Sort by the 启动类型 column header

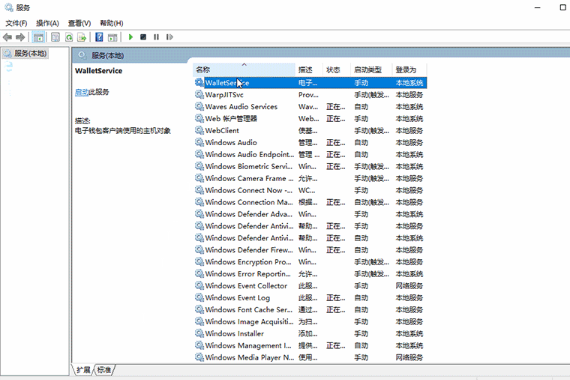(371, 69)
